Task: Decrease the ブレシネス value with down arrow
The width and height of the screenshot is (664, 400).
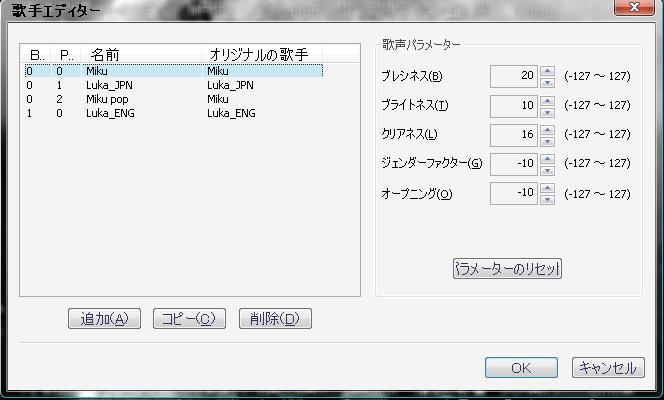Action: pyautogui.click(x=547, y=83)
